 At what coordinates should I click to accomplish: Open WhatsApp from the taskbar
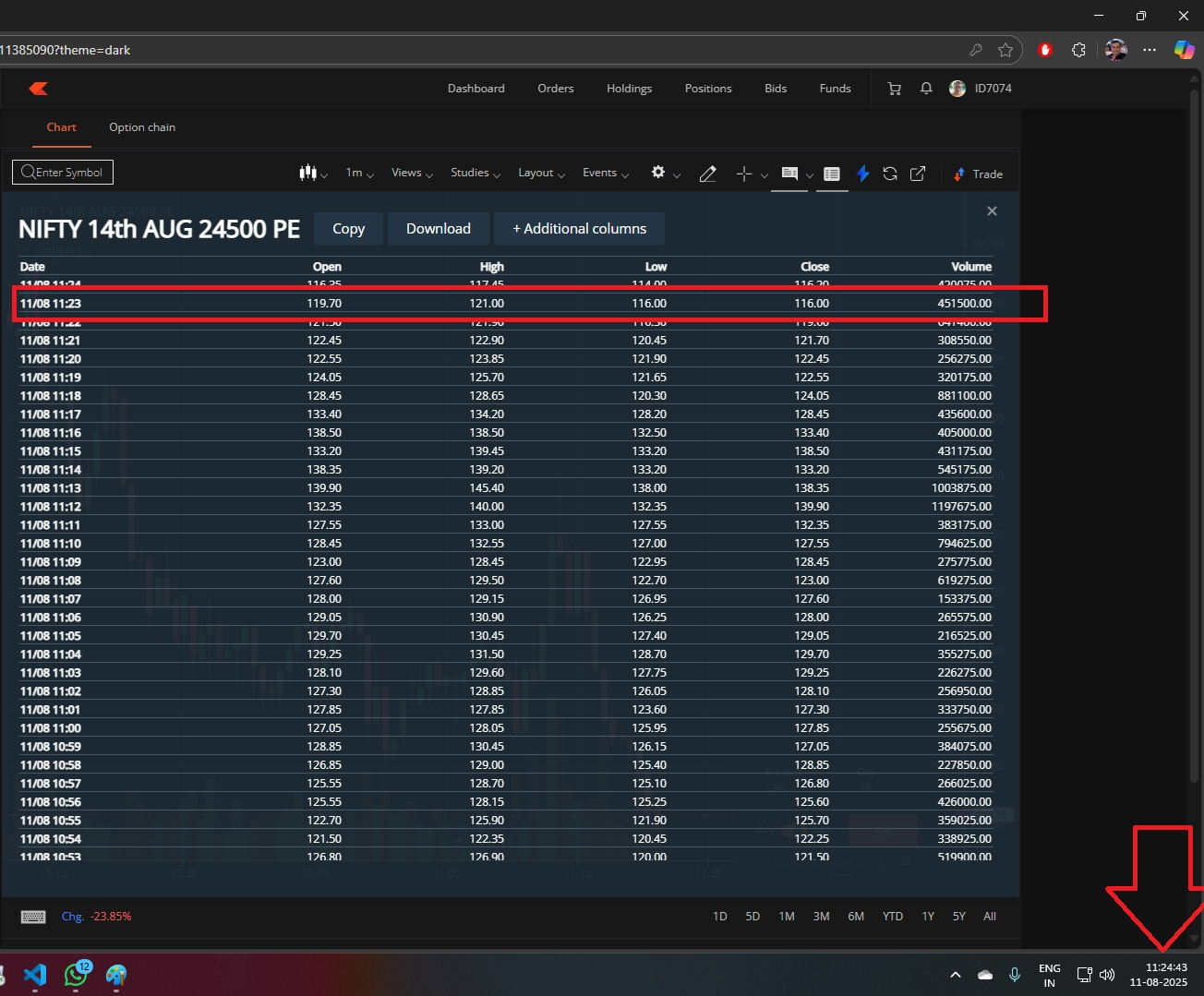coord(76,975)
